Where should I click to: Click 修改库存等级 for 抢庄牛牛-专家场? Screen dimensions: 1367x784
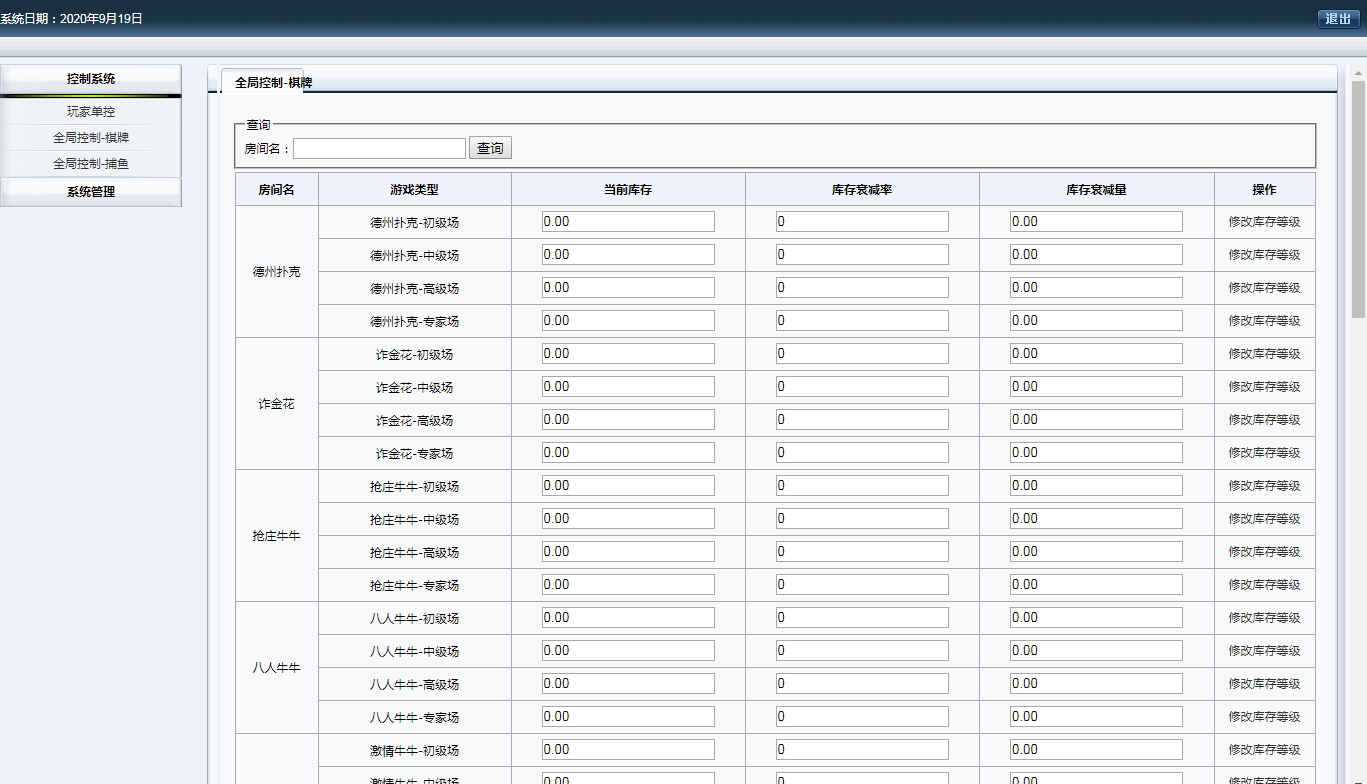(x=1264, y=585)
